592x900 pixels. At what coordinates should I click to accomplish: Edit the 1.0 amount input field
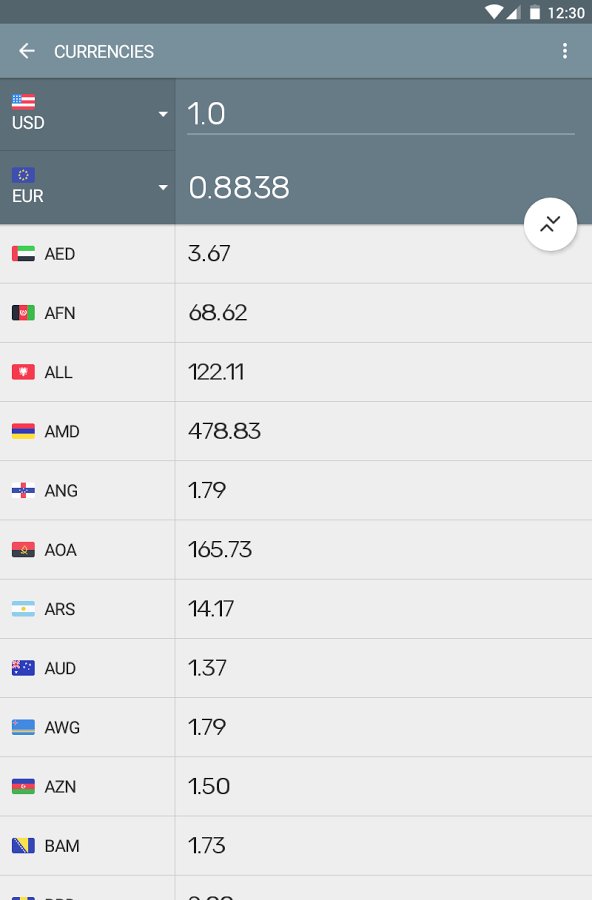[x=381, y=114]
